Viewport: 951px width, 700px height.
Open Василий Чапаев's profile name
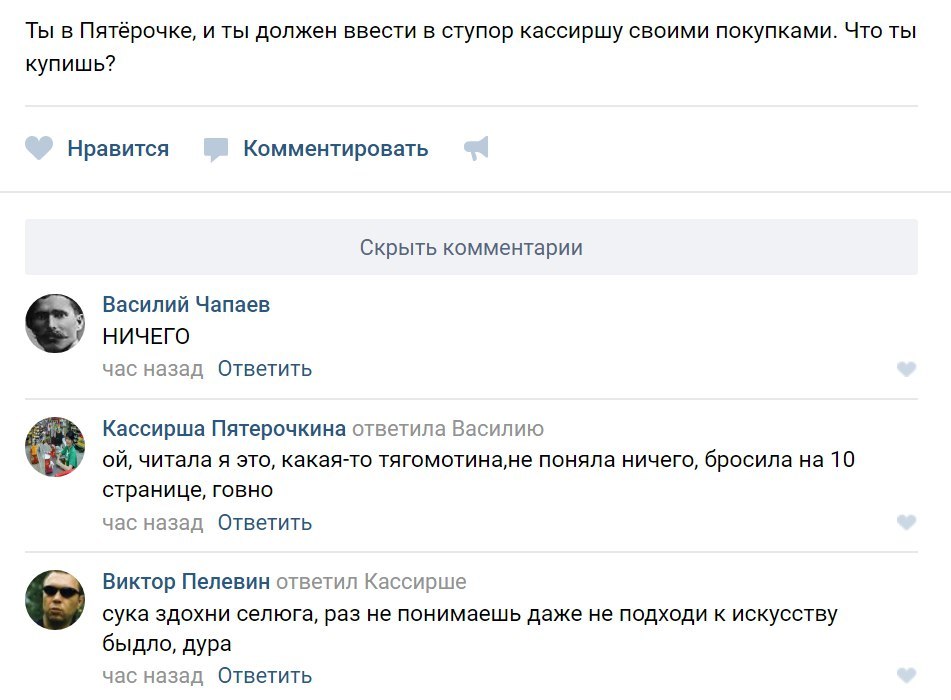(x=186, y=305)
